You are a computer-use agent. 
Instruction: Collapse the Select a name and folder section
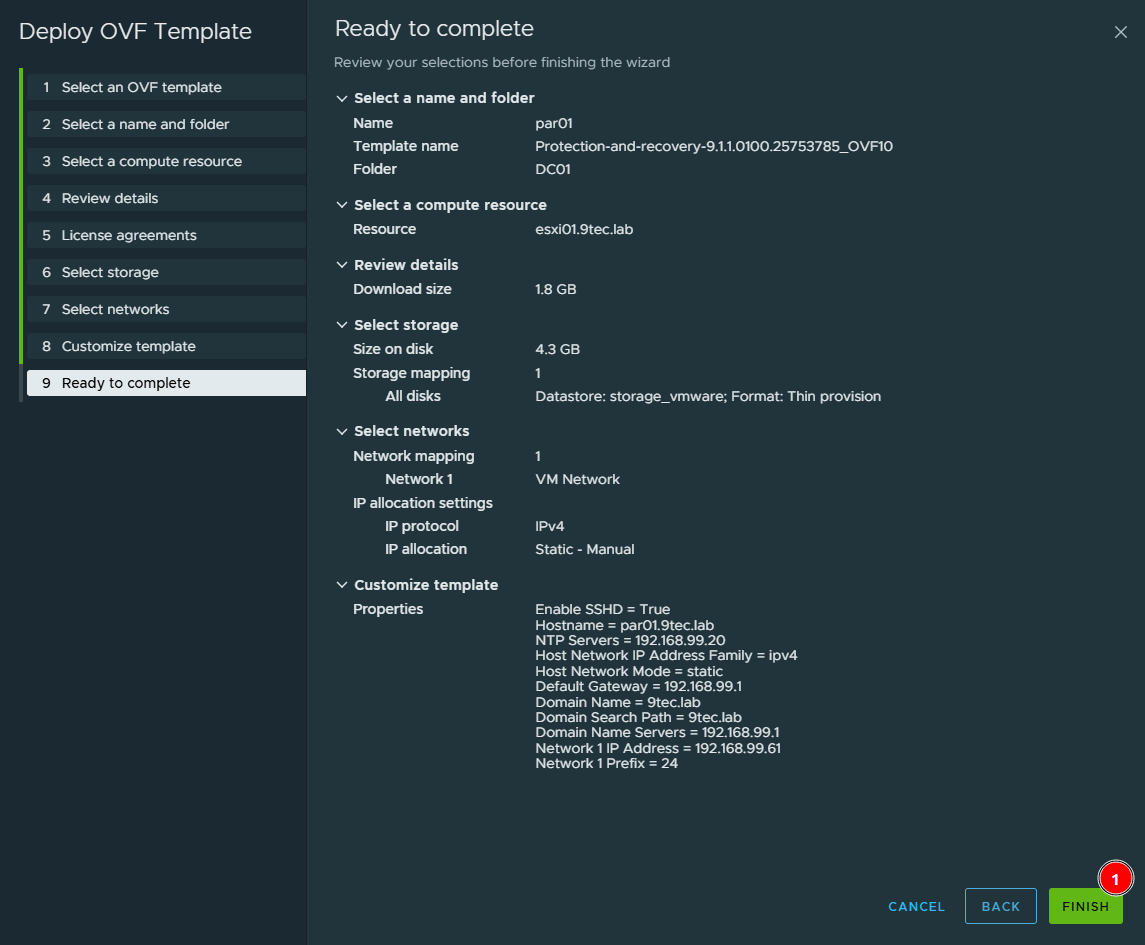(341, 99)
